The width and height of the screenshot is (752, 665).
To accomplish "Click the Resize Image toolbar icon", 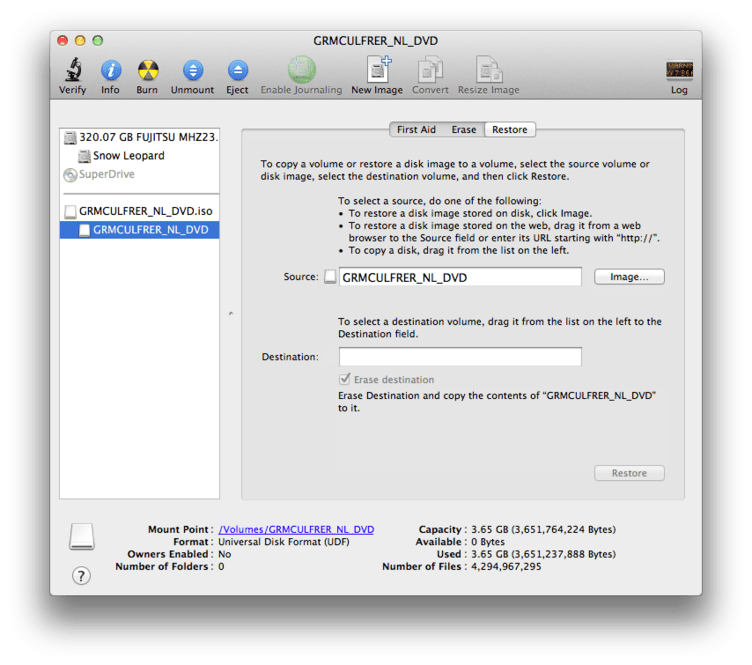I will (x=489, y=70).
